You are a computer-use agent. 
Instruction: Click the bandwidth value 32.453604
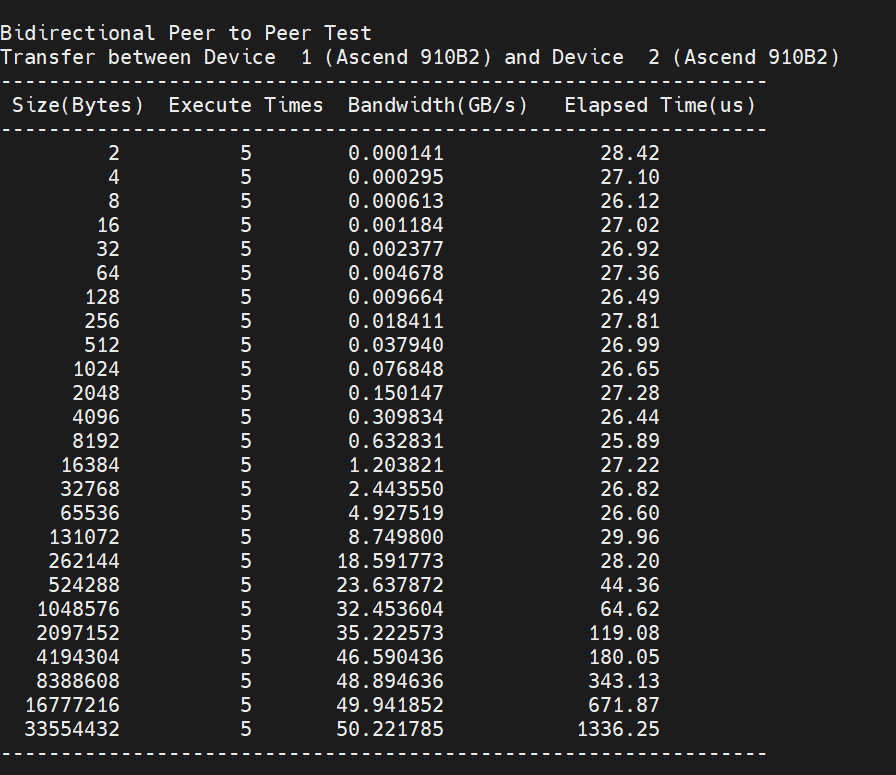pos(390,609)
